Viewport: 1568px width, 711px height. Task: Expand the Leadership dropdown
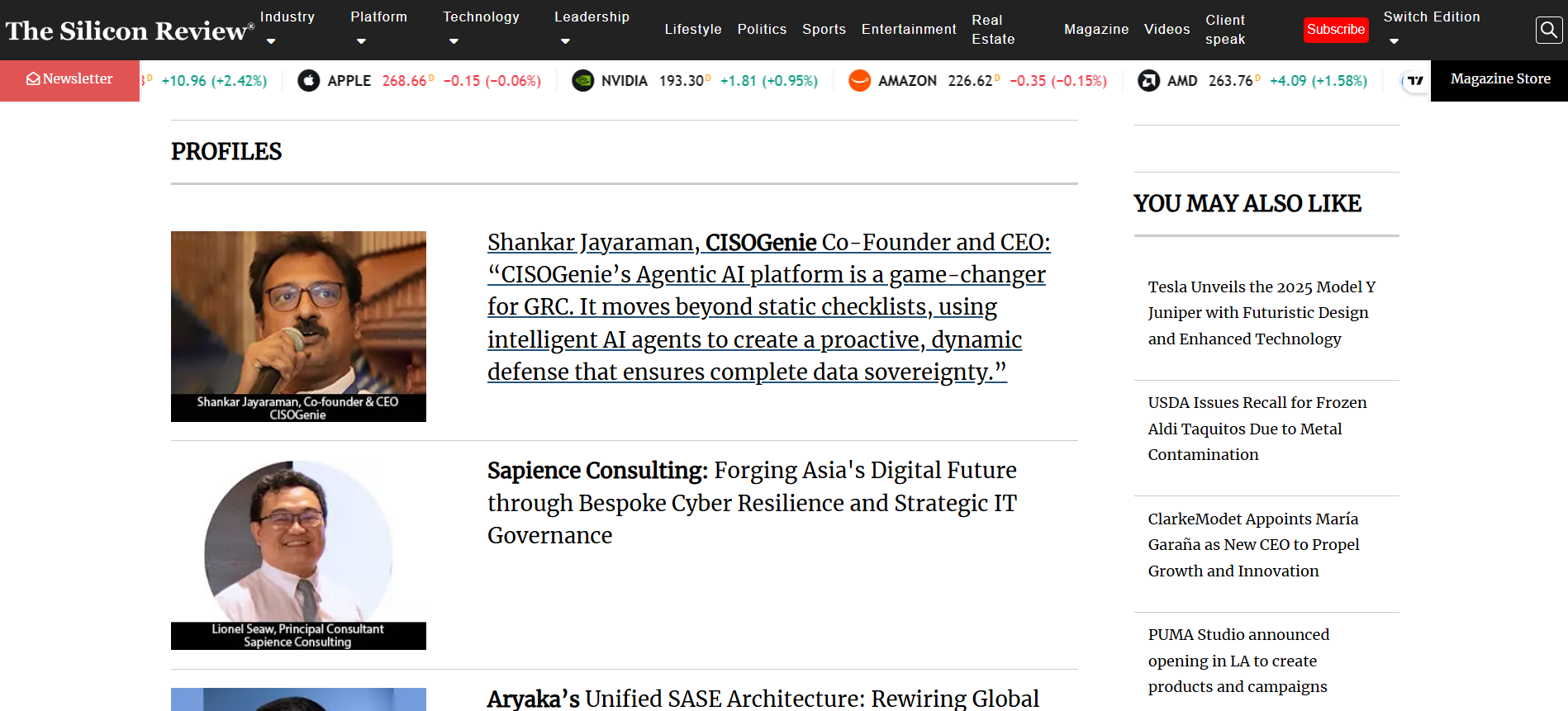592,17
